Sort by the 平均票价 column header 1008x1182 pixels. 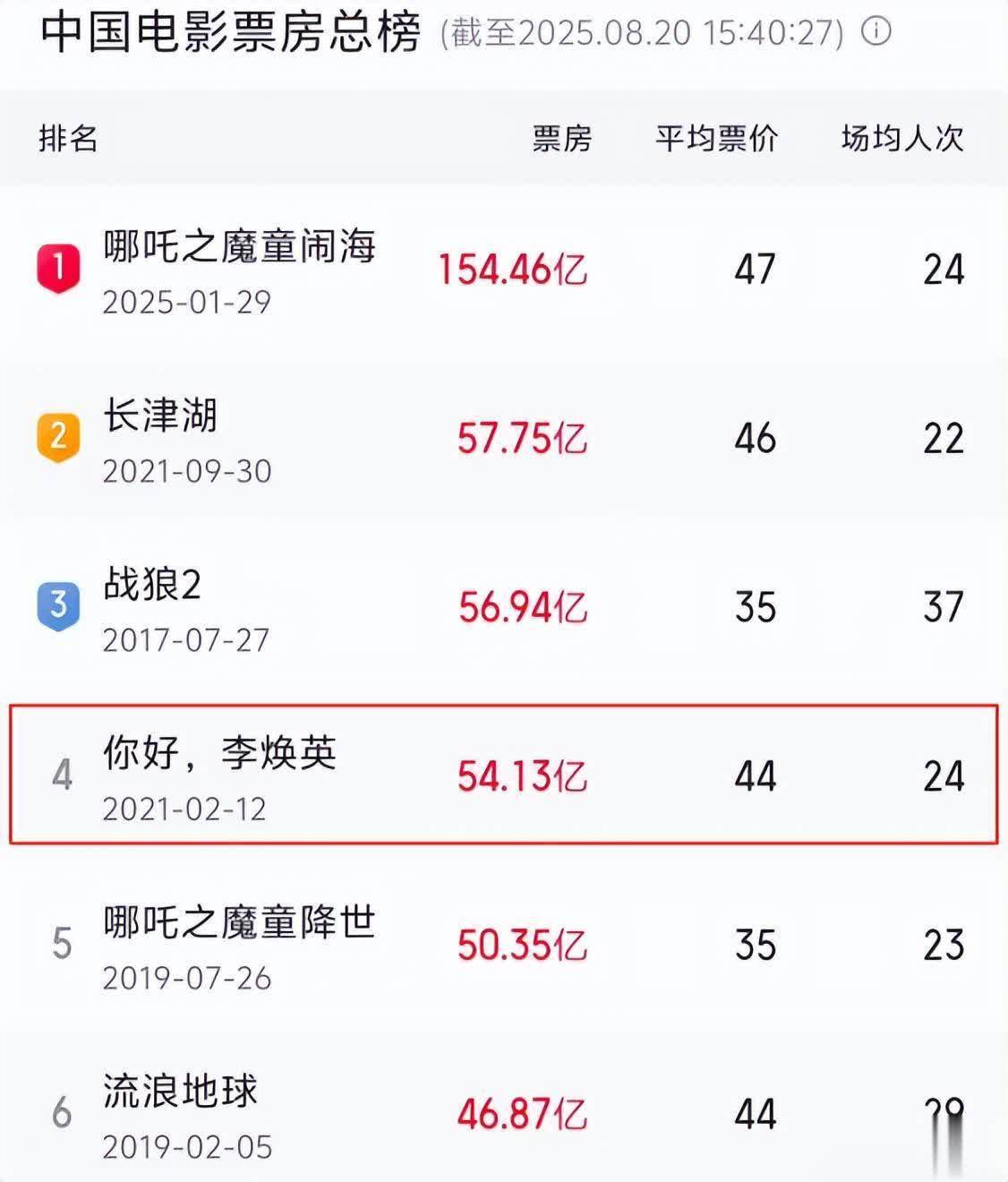pyautogui.click(x=716, y=139)
